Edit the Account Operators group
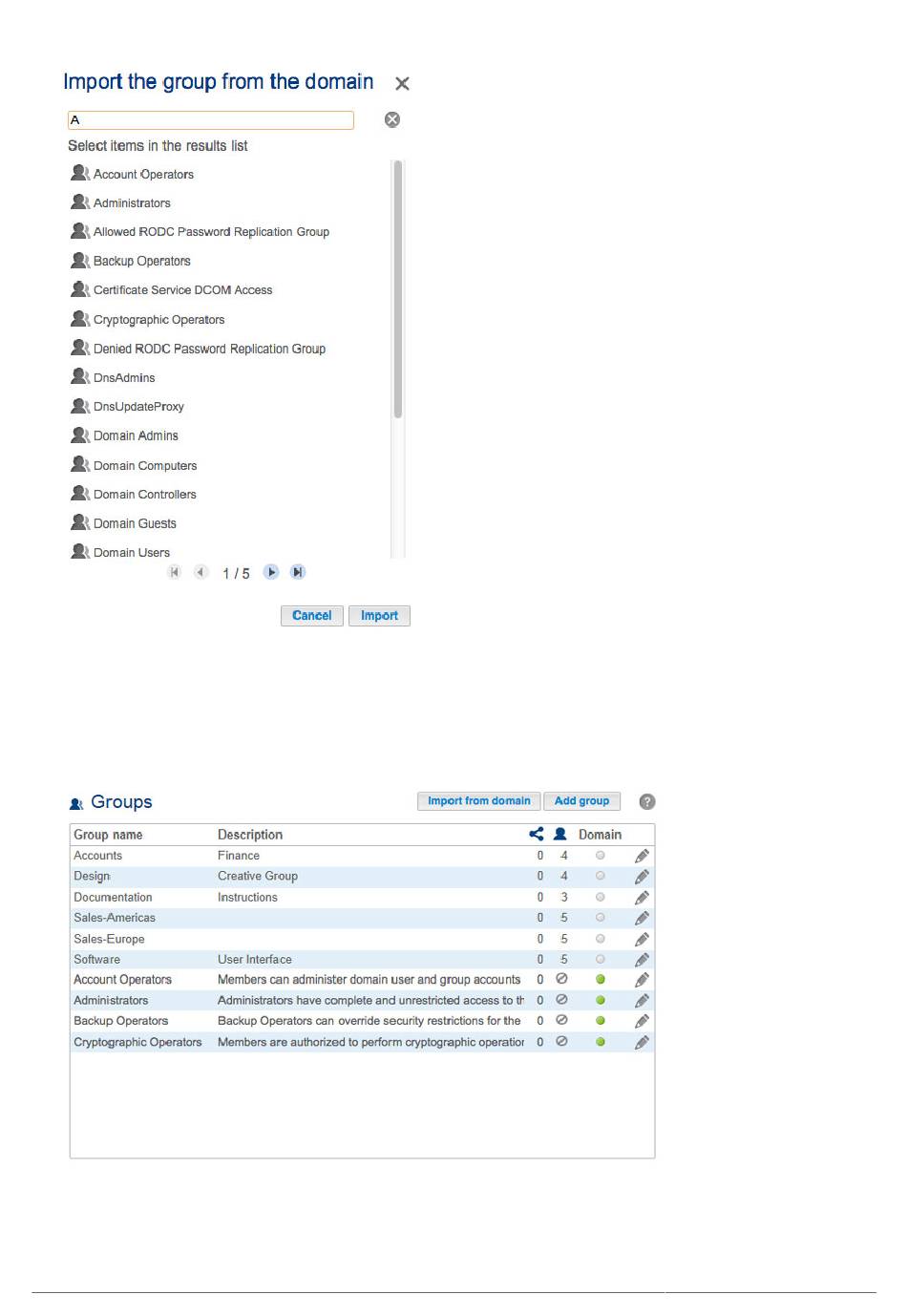 pyautogui.click(x=642, y=980)
